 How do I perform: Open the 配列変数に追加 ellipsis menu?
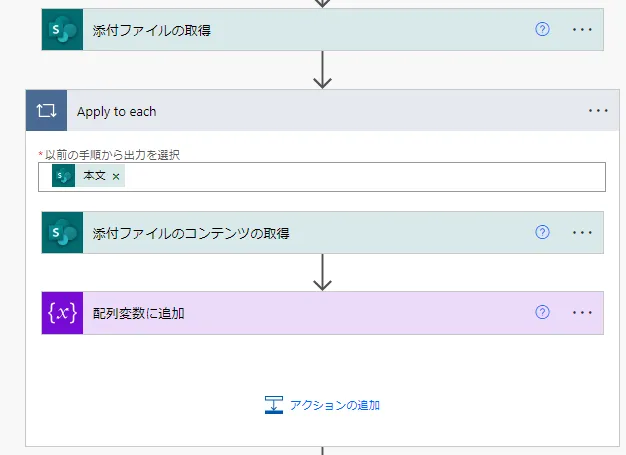coord(583,313)
